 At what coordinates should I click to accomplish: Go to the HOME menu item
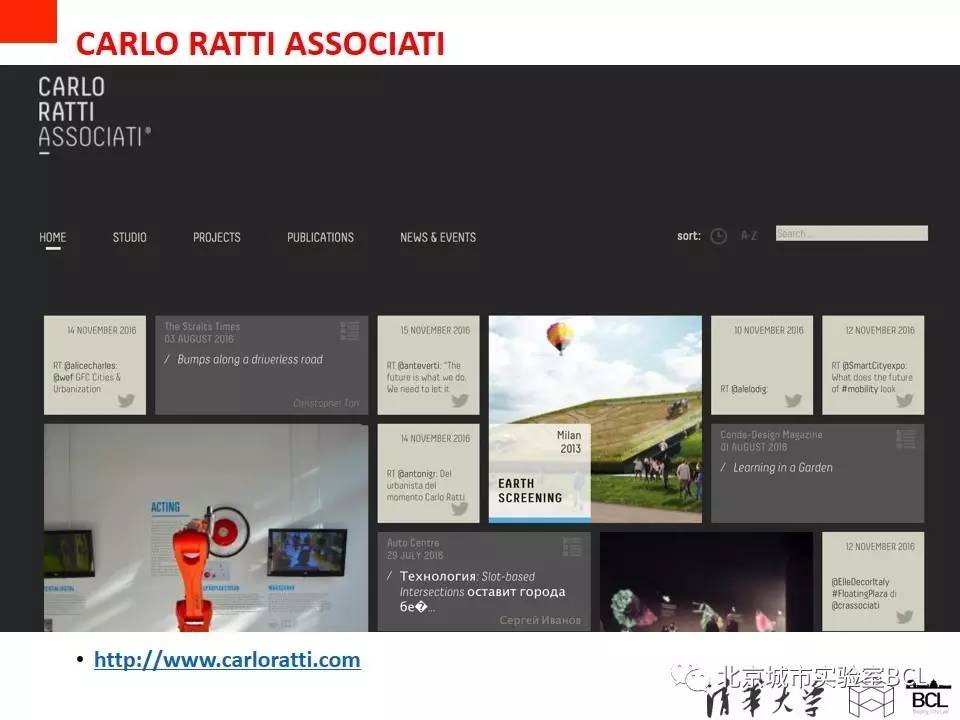tap(53, 237)
